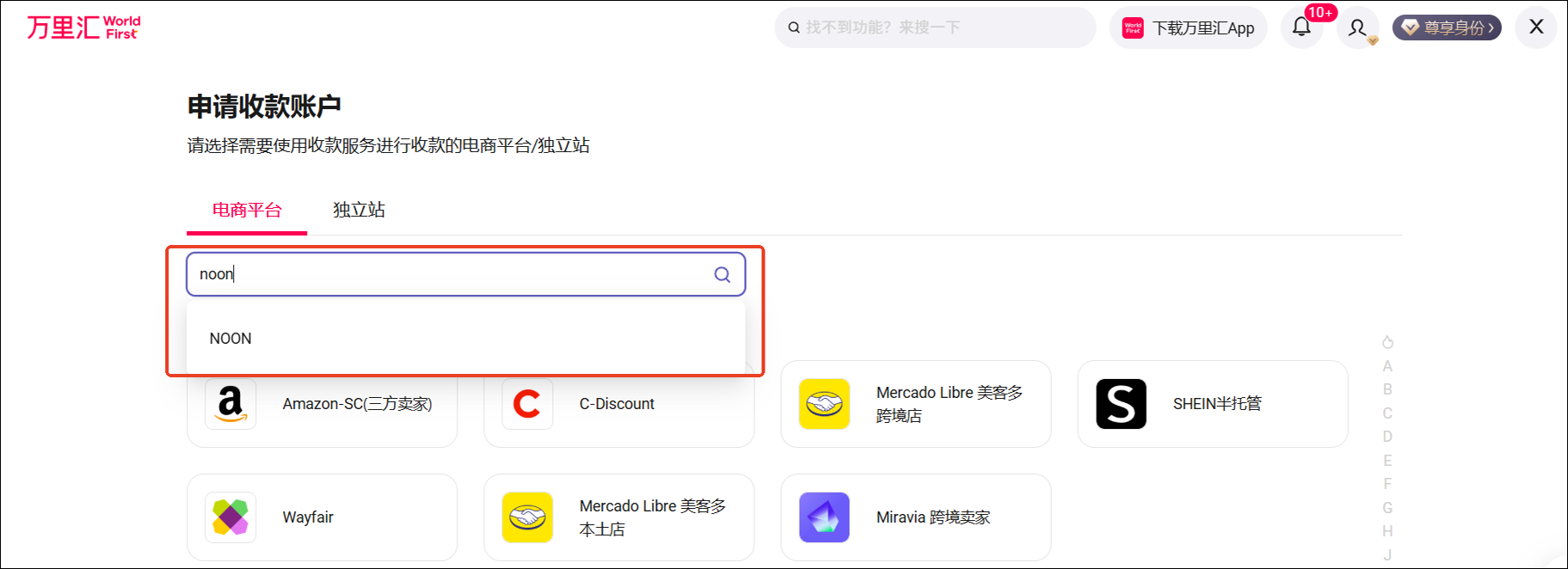
Task: Click the 下载万里汇App button
Action: tap(1189, 28)
